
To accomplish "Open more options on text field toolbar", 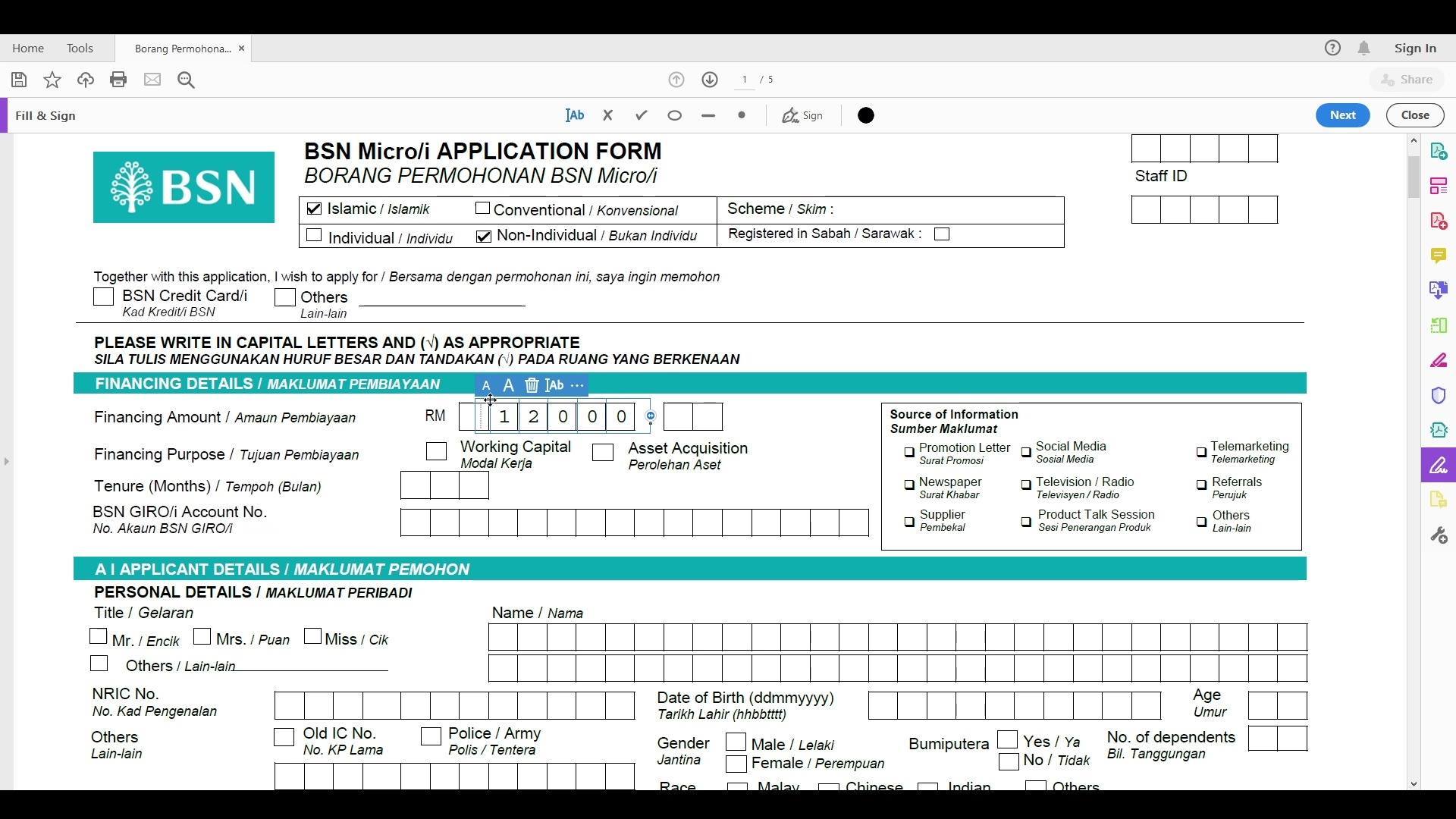I will click(x=577, y=385).
